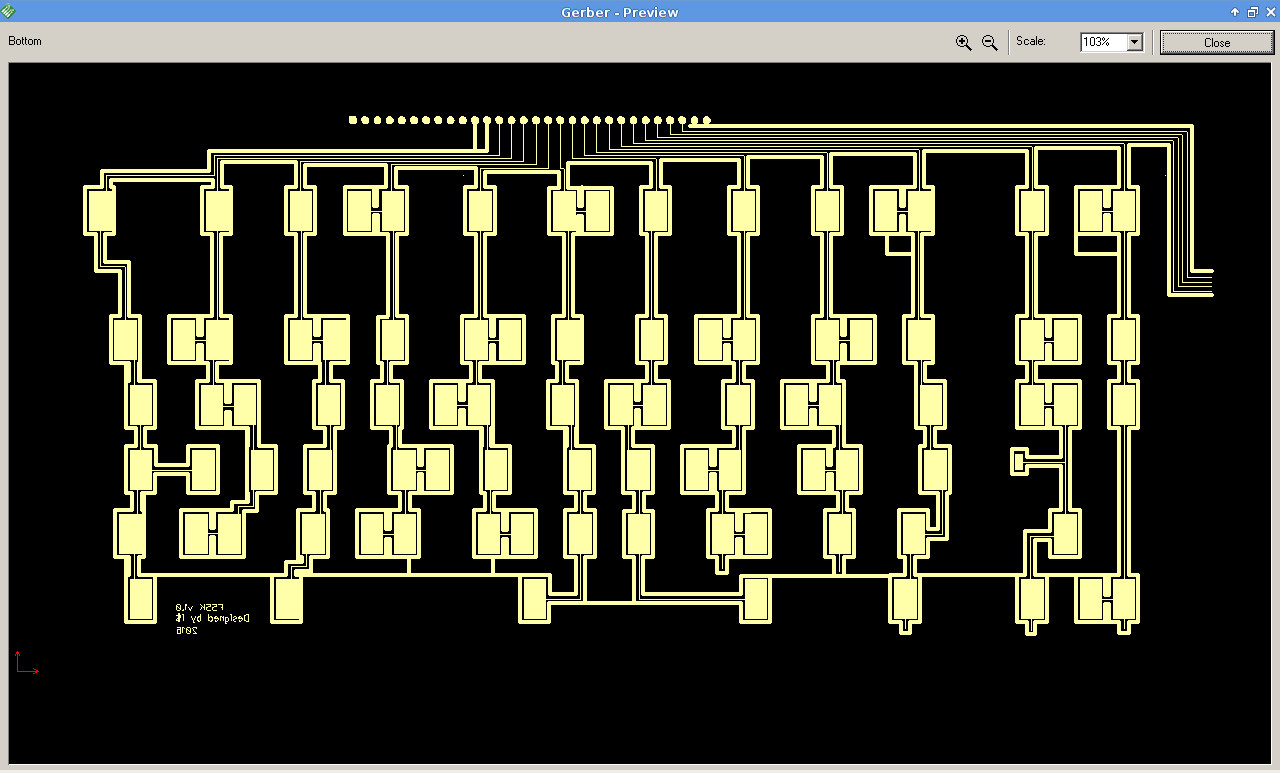Click the rightmost round pad in connector row
Image resolution: width=1280 pixels, height=773 pixels.
pyautogui.click(x=707, y=121)
